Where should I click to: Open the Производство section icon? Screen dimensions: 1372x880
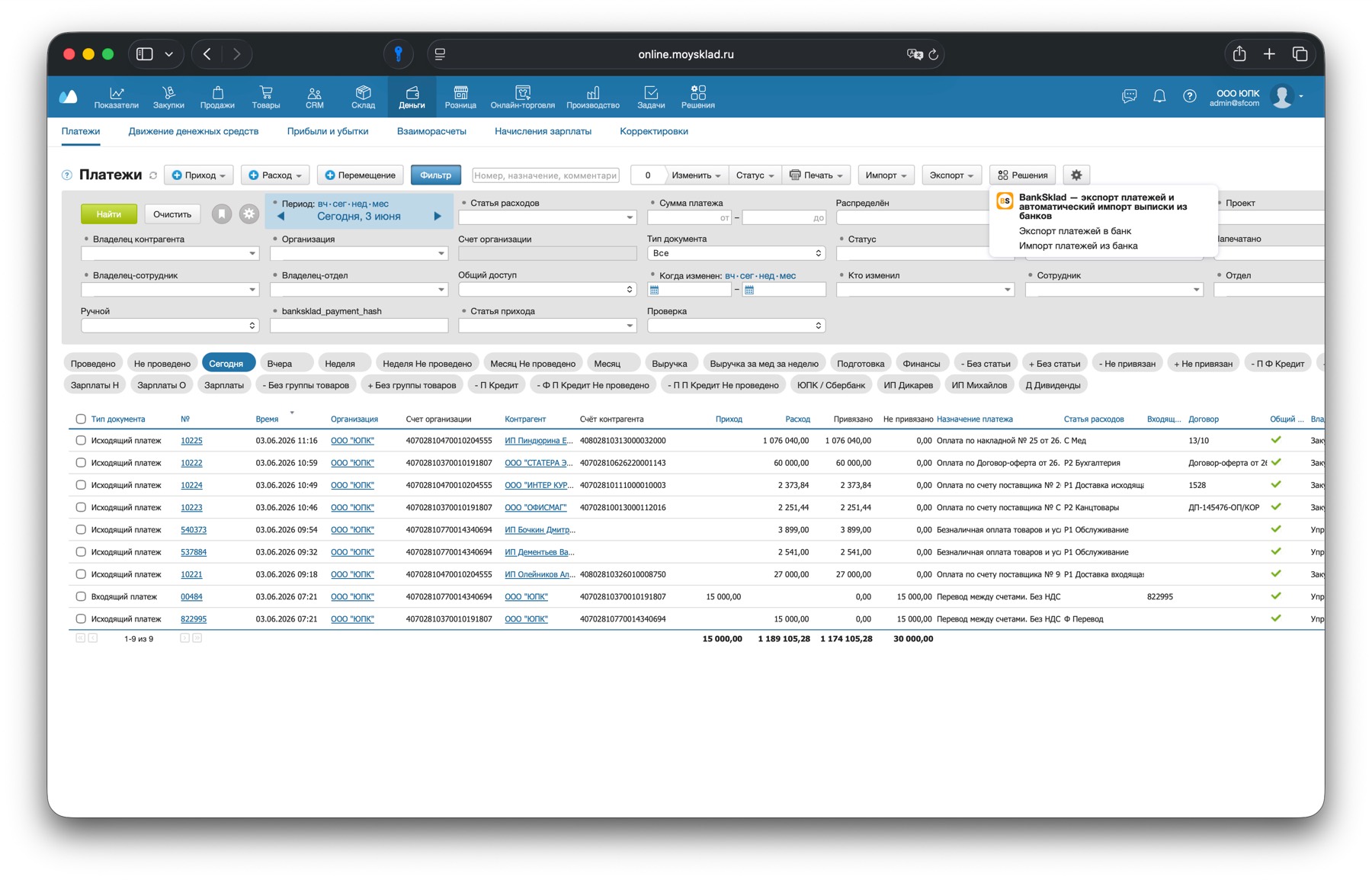pos(593,97)
